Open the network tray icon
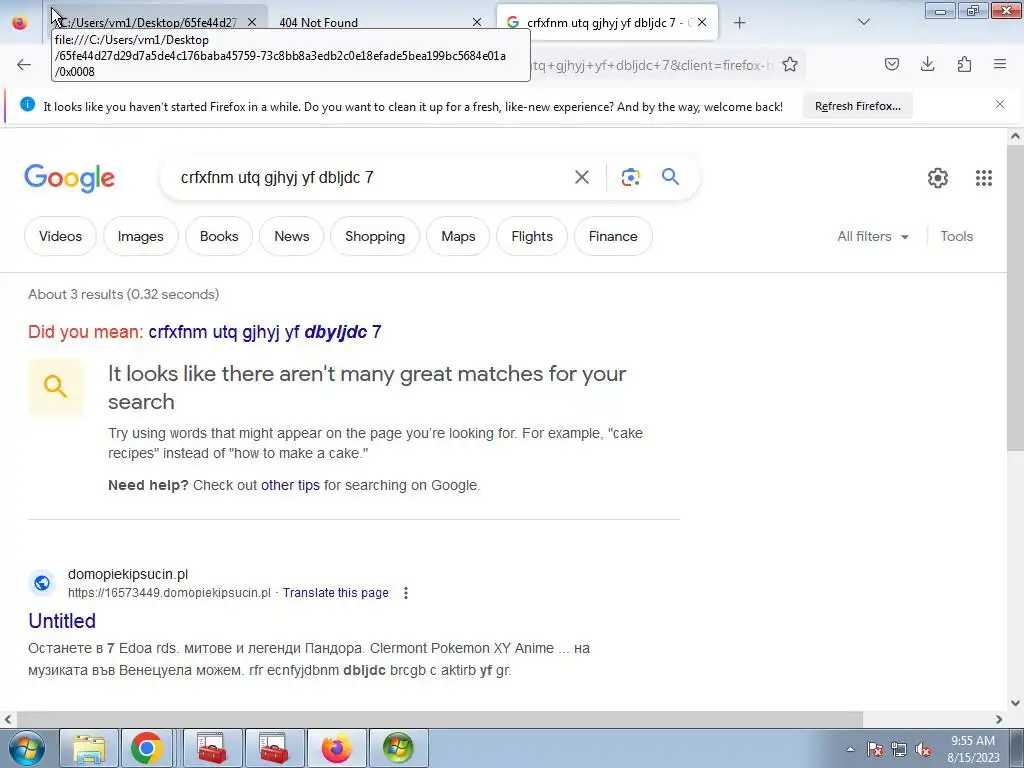The width and height of the screenshot is (1024, 768). (x=899, y=749)
